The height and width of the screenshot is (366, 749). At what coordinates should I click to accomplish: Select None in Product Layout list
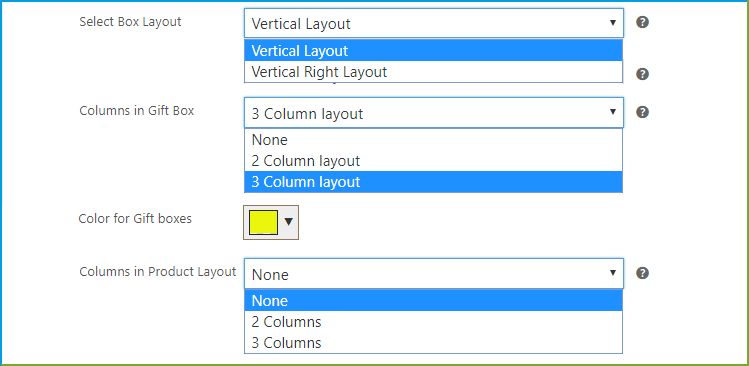[x=433, y=301]
